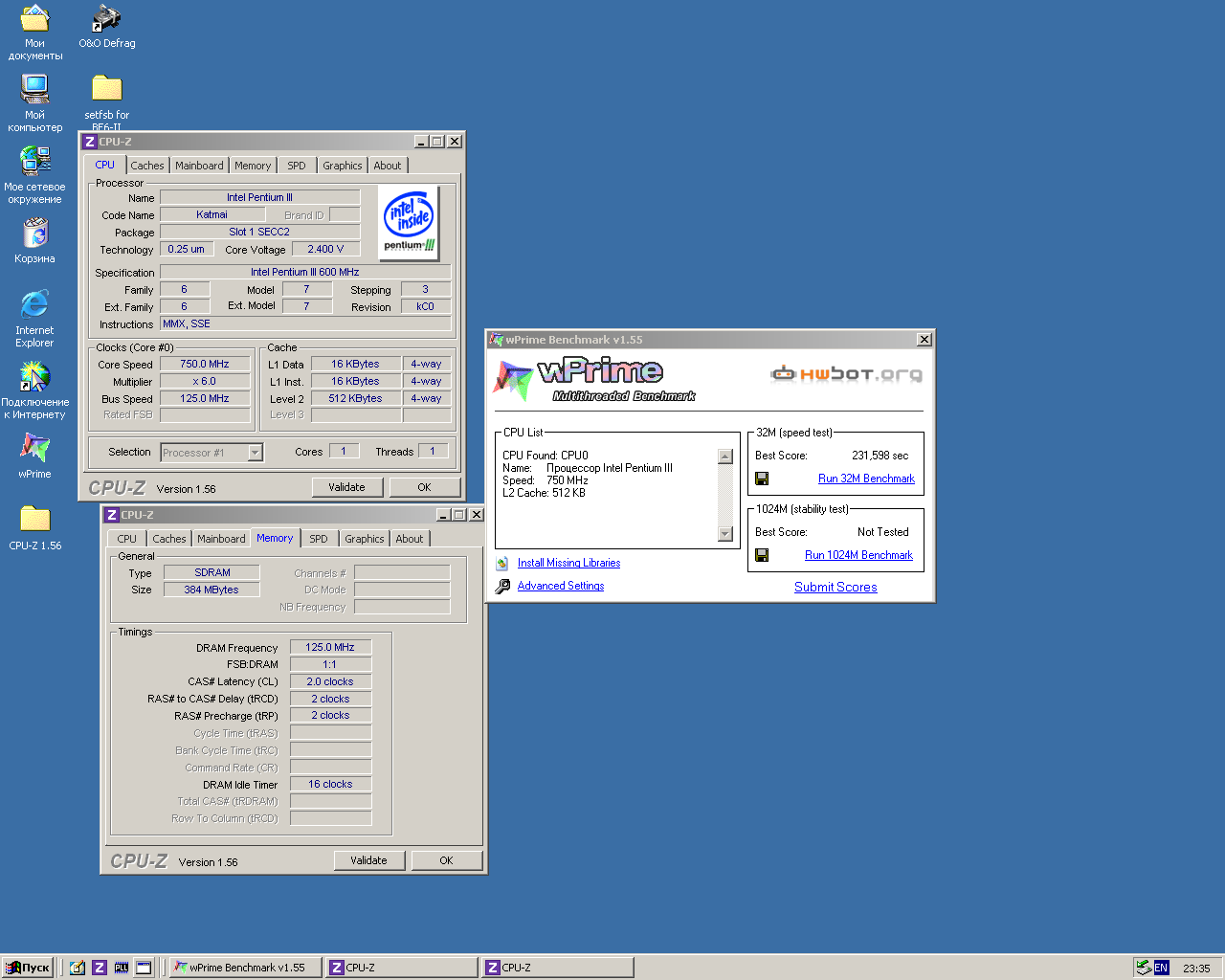Screen dimensions: 1225x980
Task: Click the memory Size value 384 MBytes
Action: (212, 590)
